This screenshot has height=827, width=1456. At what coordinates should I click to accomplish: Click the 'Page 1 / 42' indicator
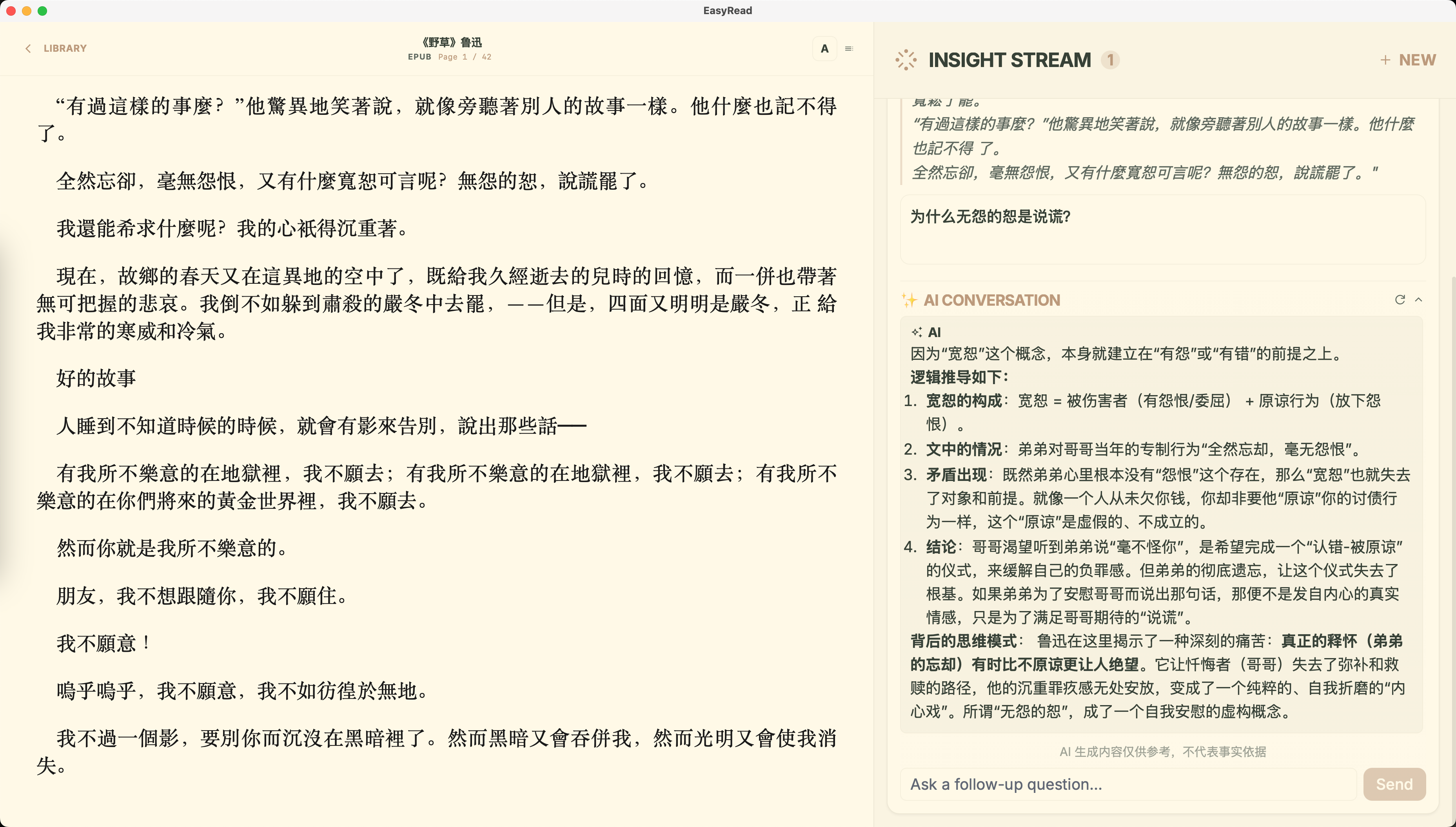[464, 57]
